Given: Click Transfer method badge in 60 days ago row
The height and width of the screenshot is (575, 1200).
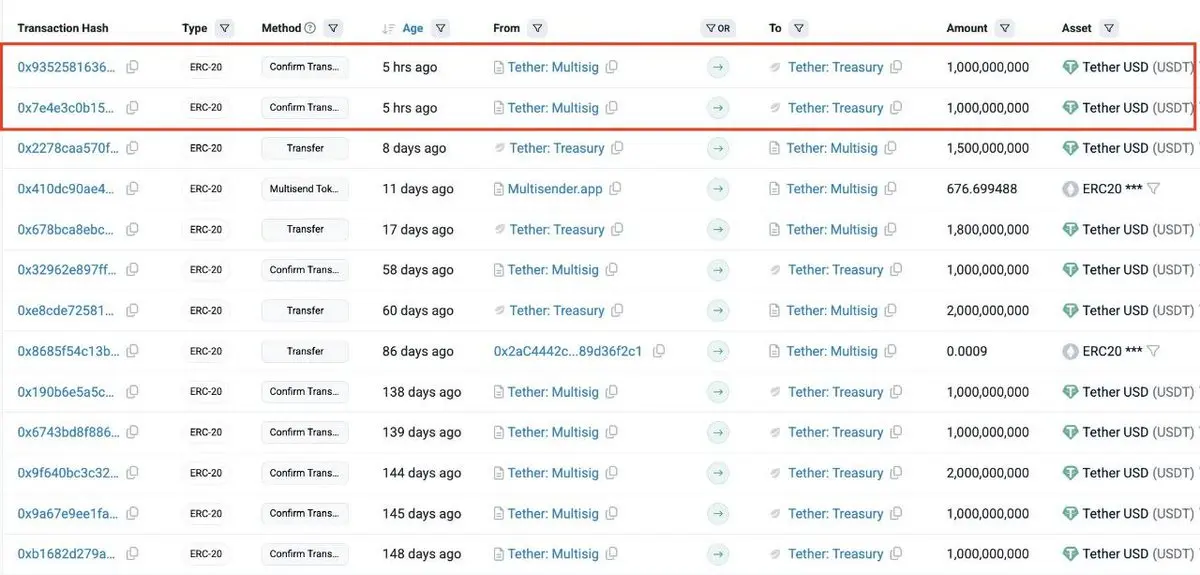Looking at the screenshot, I should tap(305, 311).
